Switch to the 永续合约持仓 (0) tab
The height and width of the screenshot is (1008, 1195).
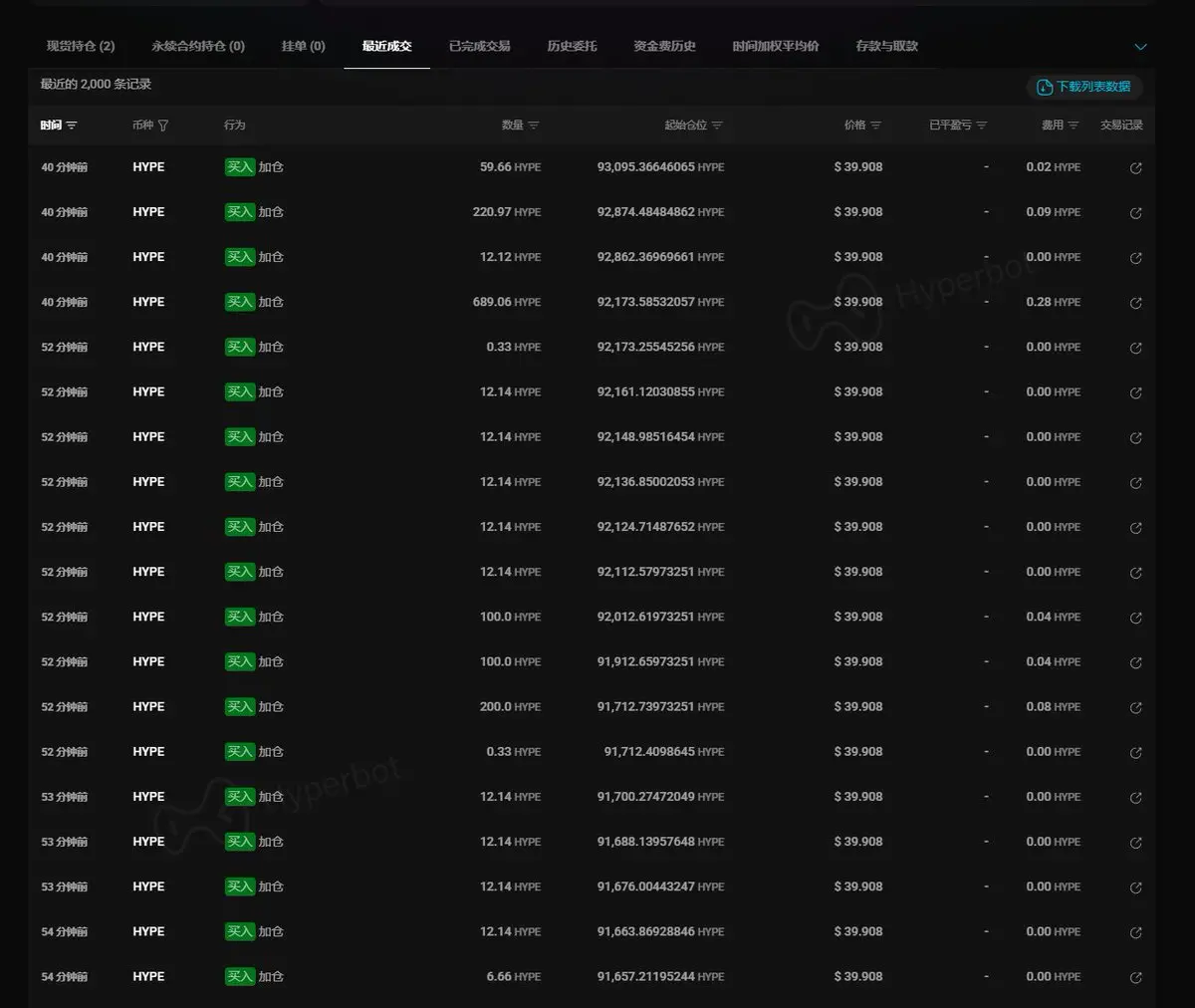tap(198, 46)
